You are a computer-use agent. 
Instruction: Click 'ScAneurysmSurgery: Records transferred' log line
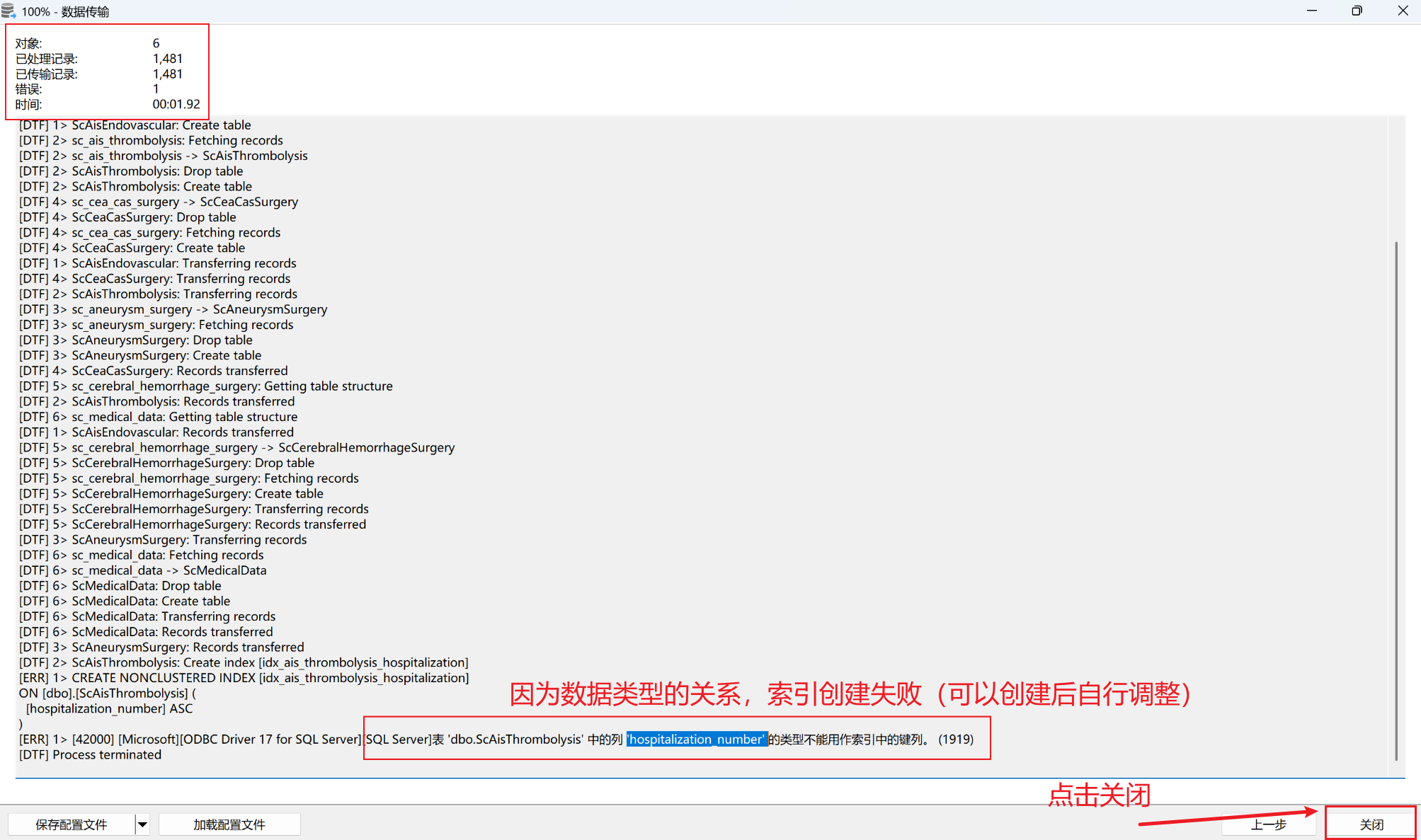pos(161,647)
